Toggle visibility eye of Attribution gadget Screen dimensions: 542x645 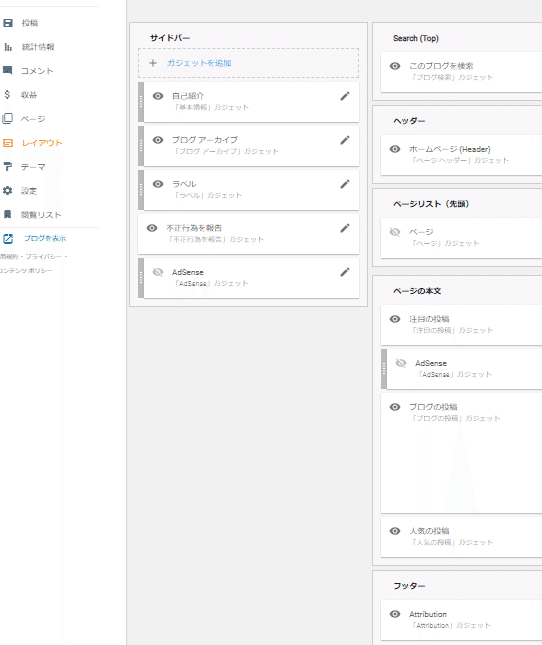[x=395, y=614]
